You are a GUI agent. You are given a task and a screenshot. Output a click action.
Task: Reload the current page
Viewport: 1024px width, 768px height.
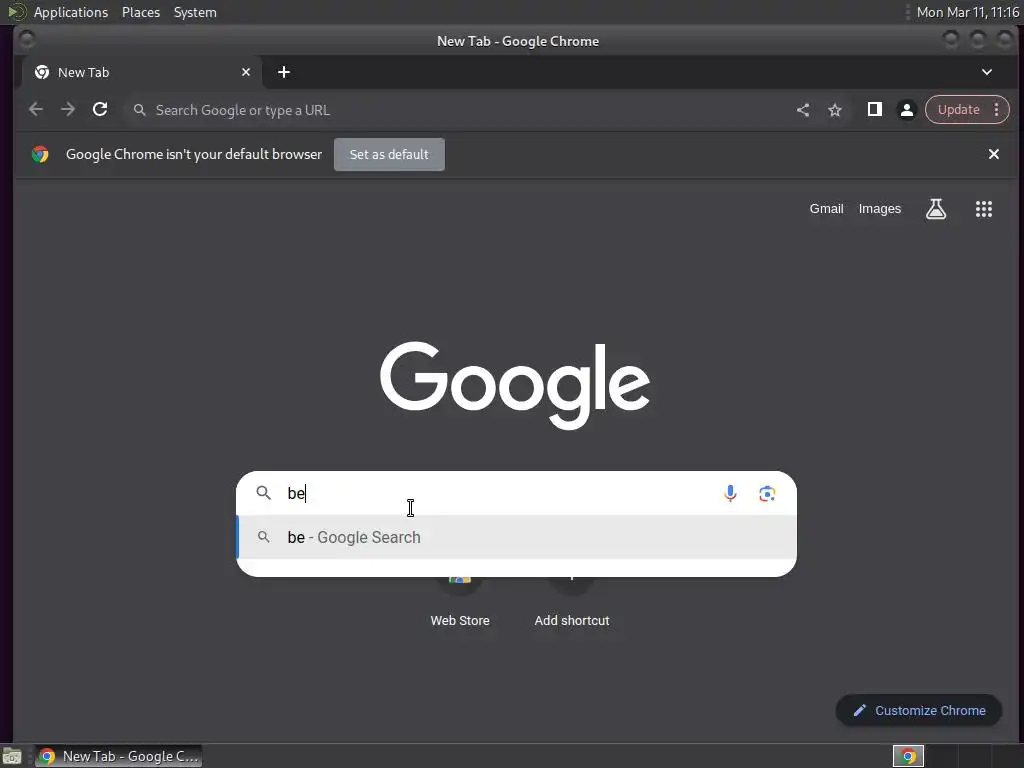pos(100,110)
